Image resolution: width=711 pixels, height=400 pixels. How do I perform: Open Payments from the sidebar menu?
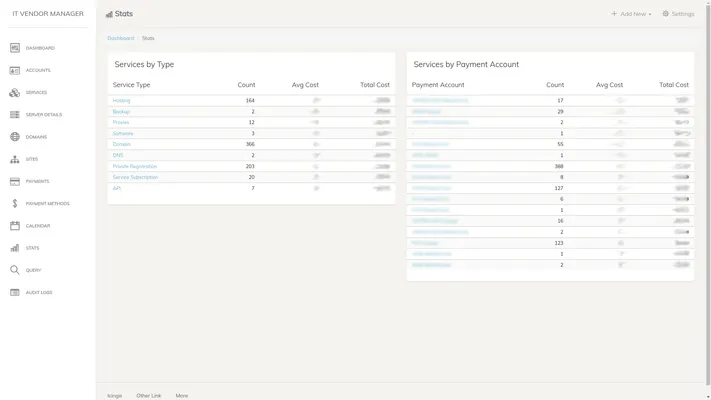[x=37, y=181]
